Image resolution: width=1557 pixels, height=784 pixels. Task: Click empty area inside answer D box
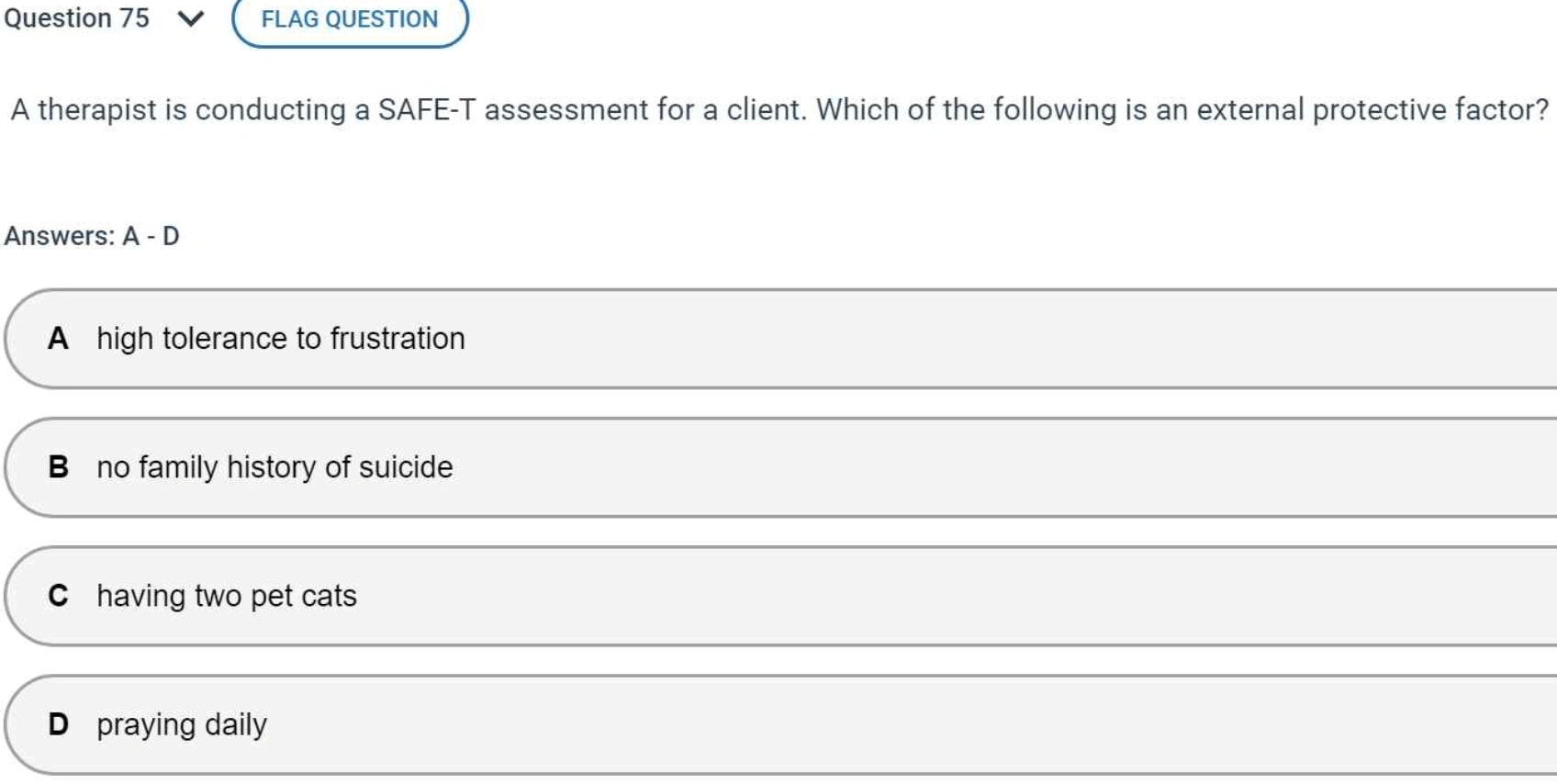point(918,724)
